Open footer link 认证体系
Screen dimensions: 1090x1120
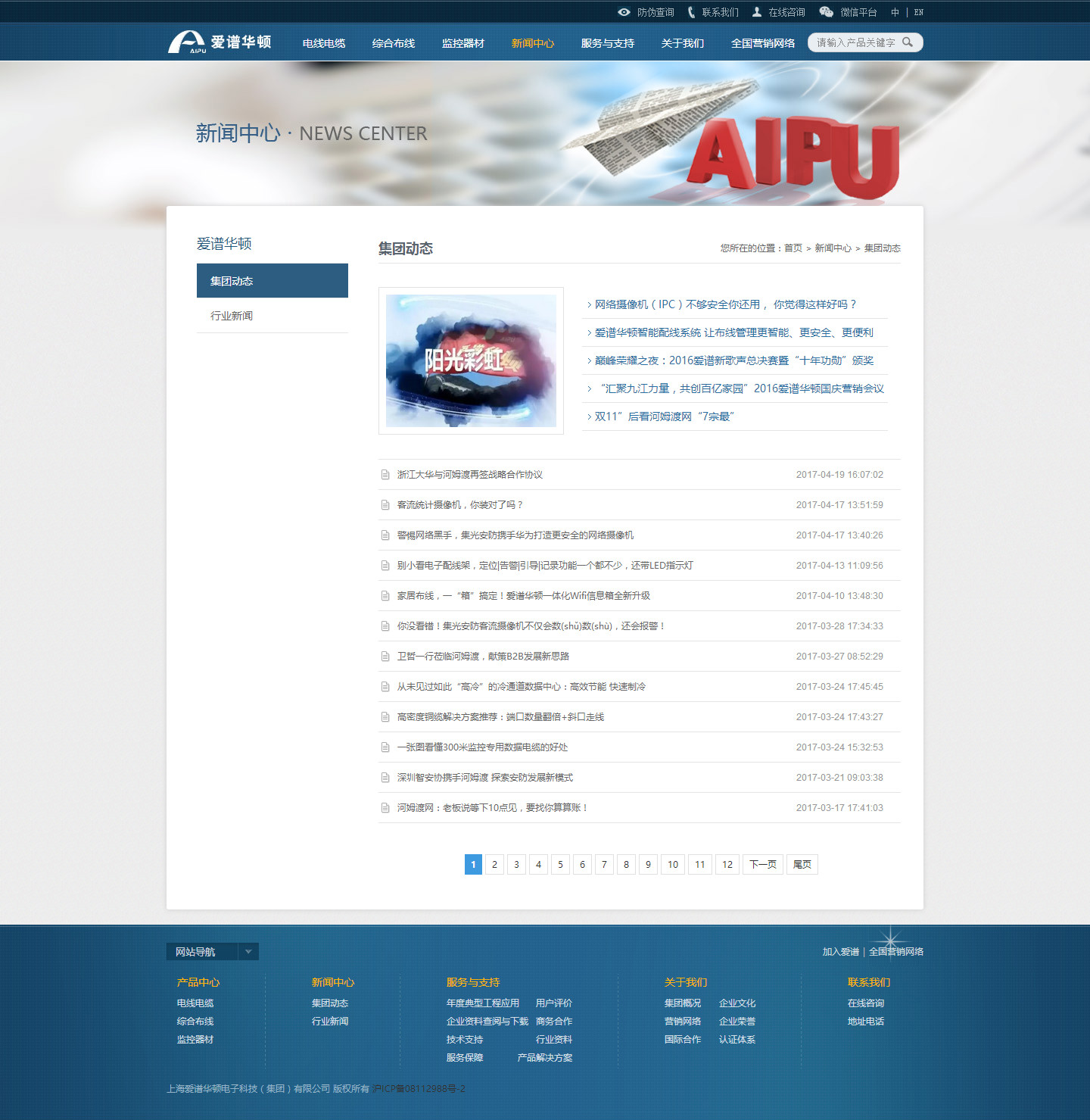[737, 1040]
